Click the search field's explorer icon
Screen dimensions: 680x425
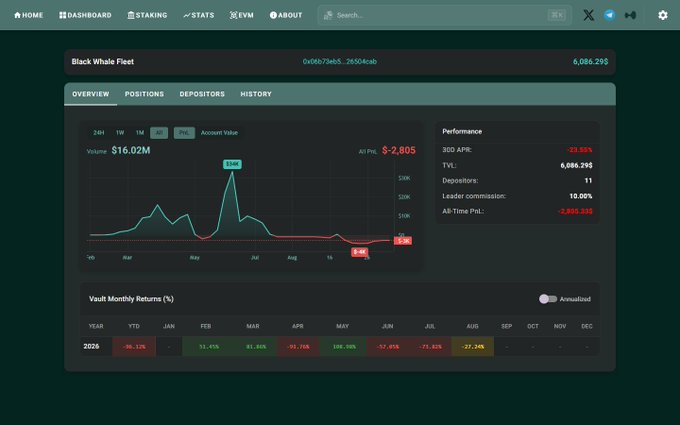[x=328, y=16]
